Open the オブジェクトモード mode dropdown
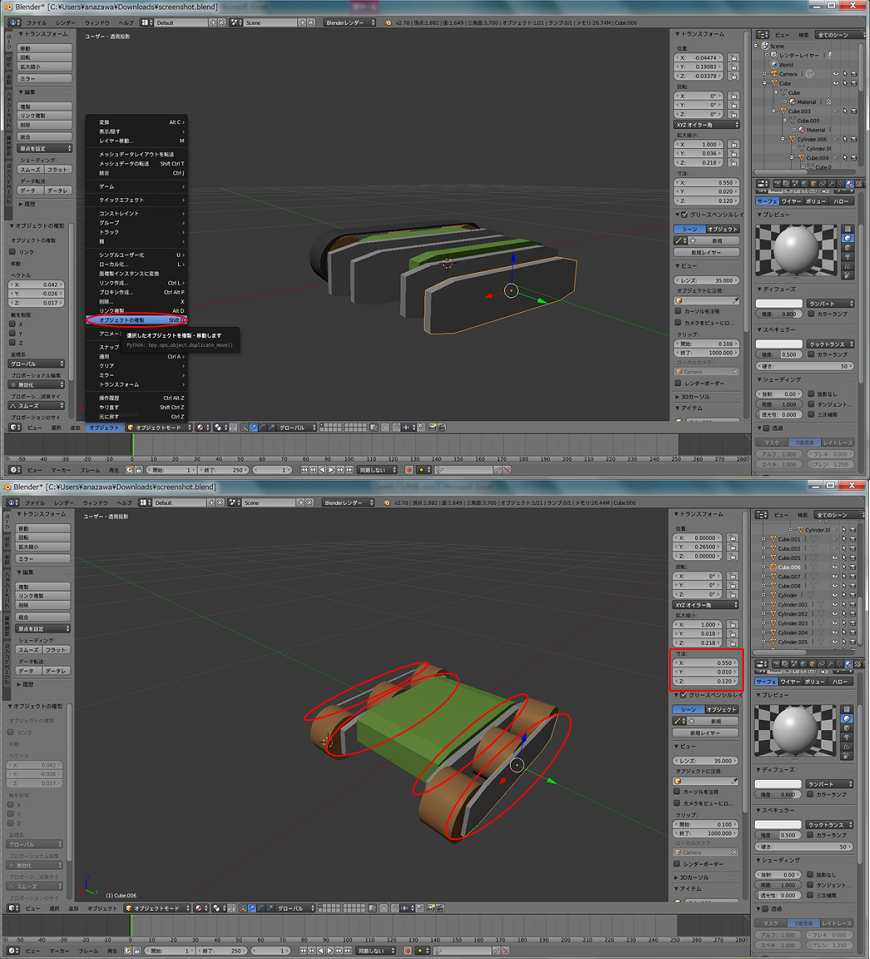The image size is (870, 959). 160,427
